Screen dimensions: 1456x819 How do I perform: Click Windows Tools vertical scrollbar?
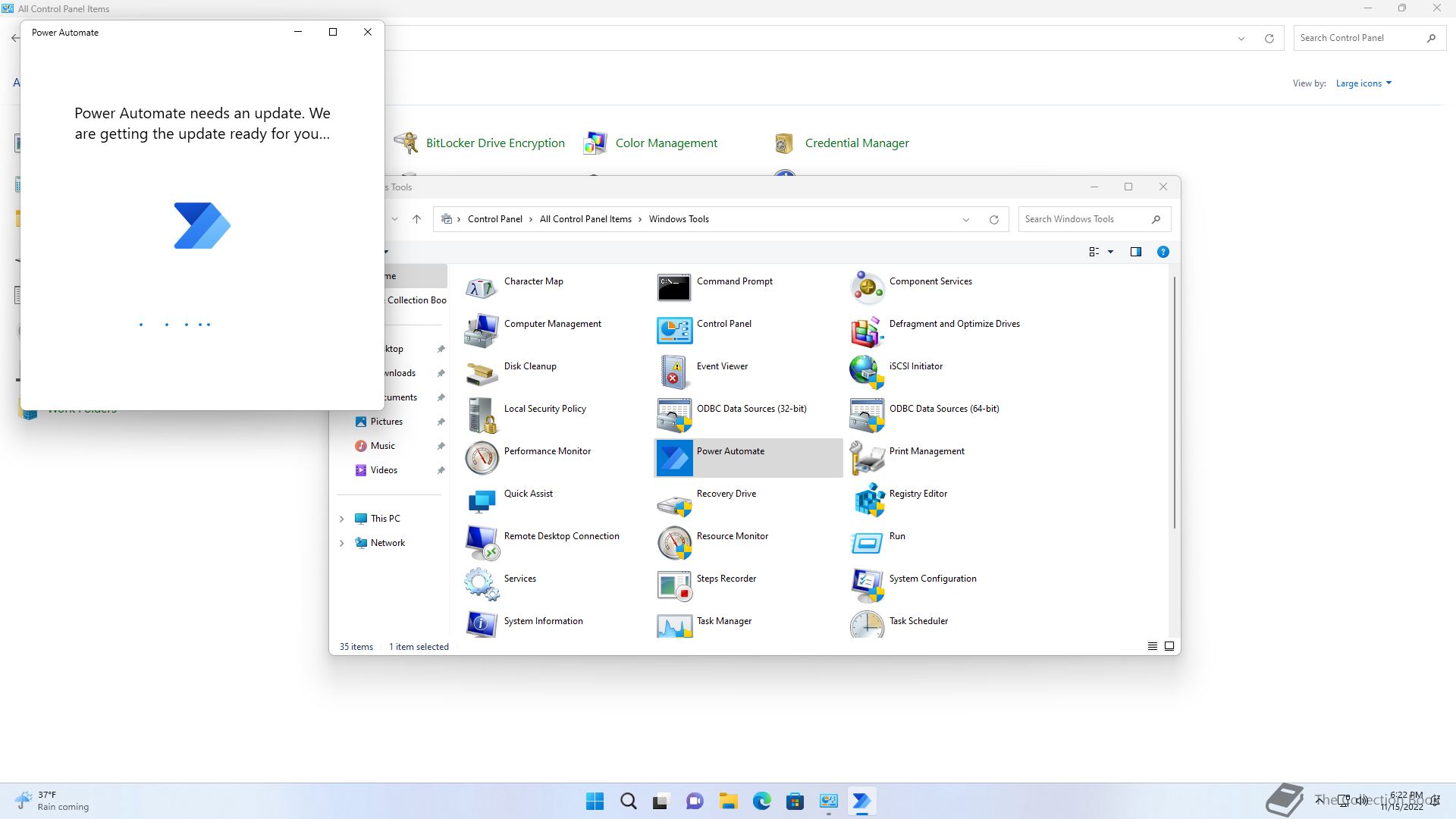pyautogui.click(x=1175, y=402)
